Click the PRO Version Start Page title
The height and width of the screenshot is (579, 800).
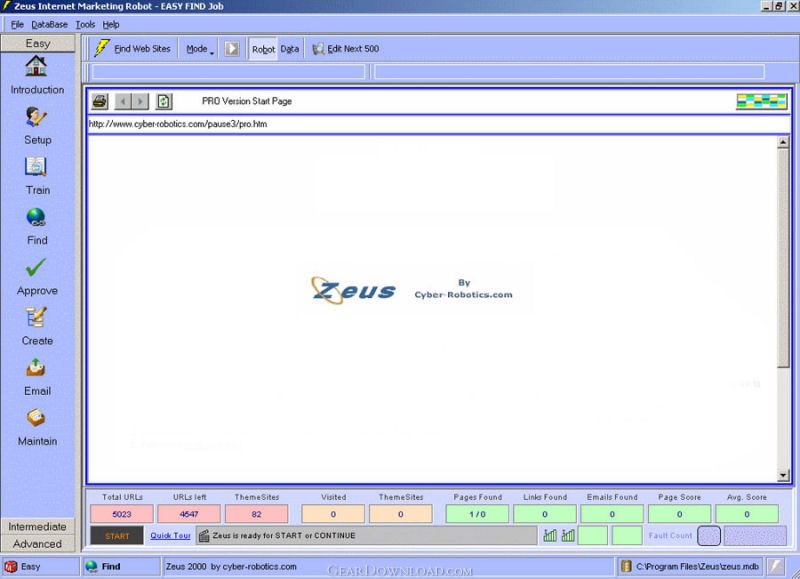click(x=247, y=101)
